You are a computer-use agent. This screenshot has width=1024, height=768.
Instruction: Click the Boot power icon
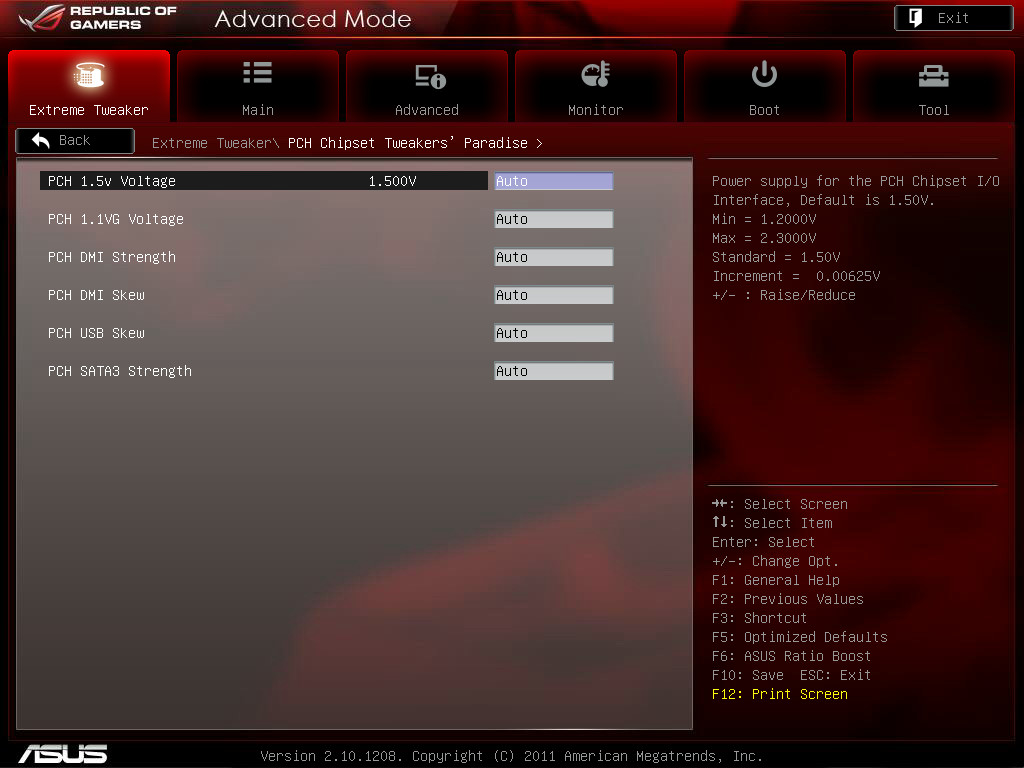pyautogui.click(x=764, y=74)
